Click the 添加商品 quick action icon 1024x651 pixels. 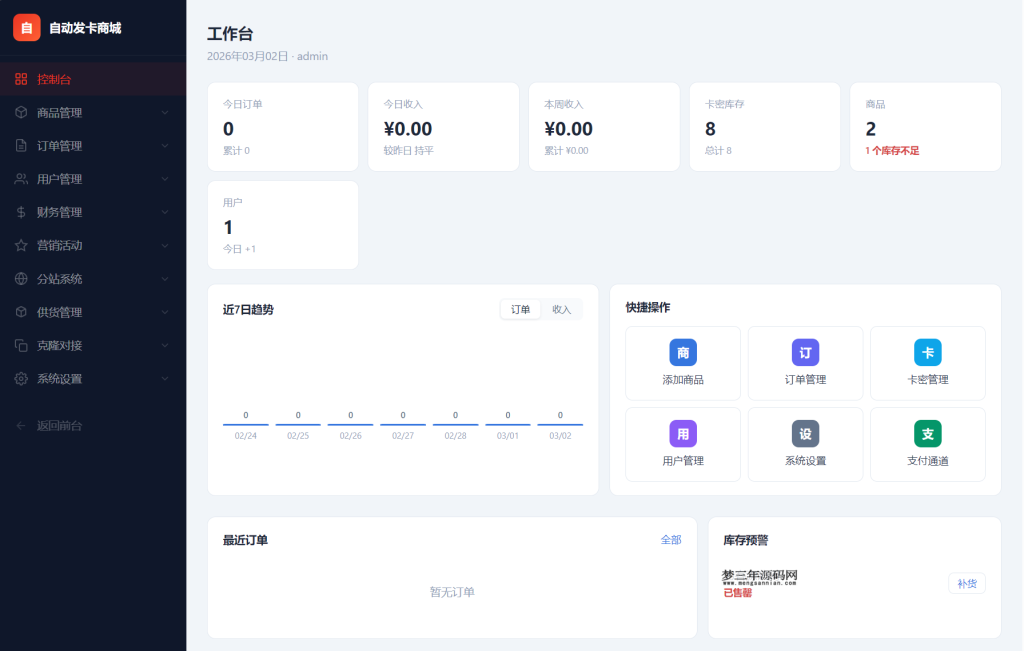pyautogui.click(x=682, y=352)
